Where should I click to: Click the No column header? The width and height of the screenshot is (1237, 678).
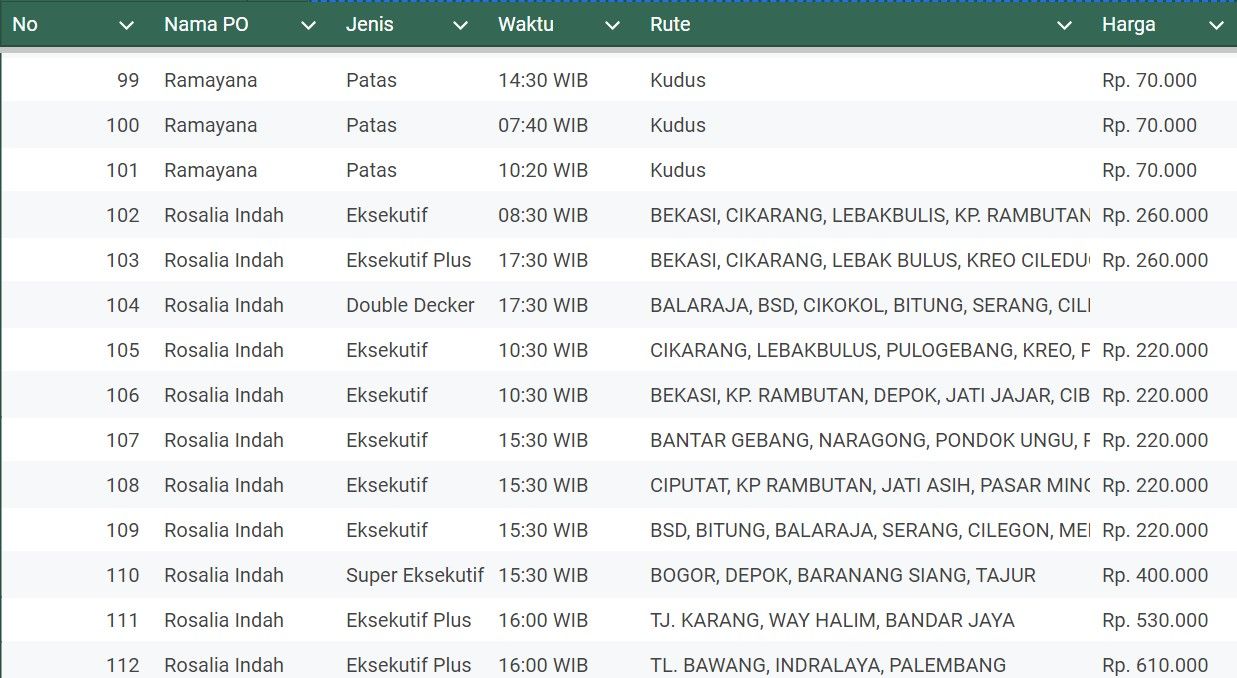pos(22,24)
